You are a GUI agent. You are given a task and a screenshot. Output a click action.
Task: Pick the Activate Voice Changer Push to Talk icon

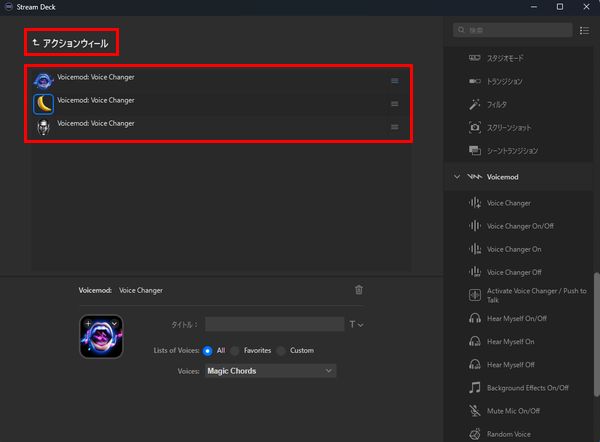pyautogui.click(x=474, y=295)
